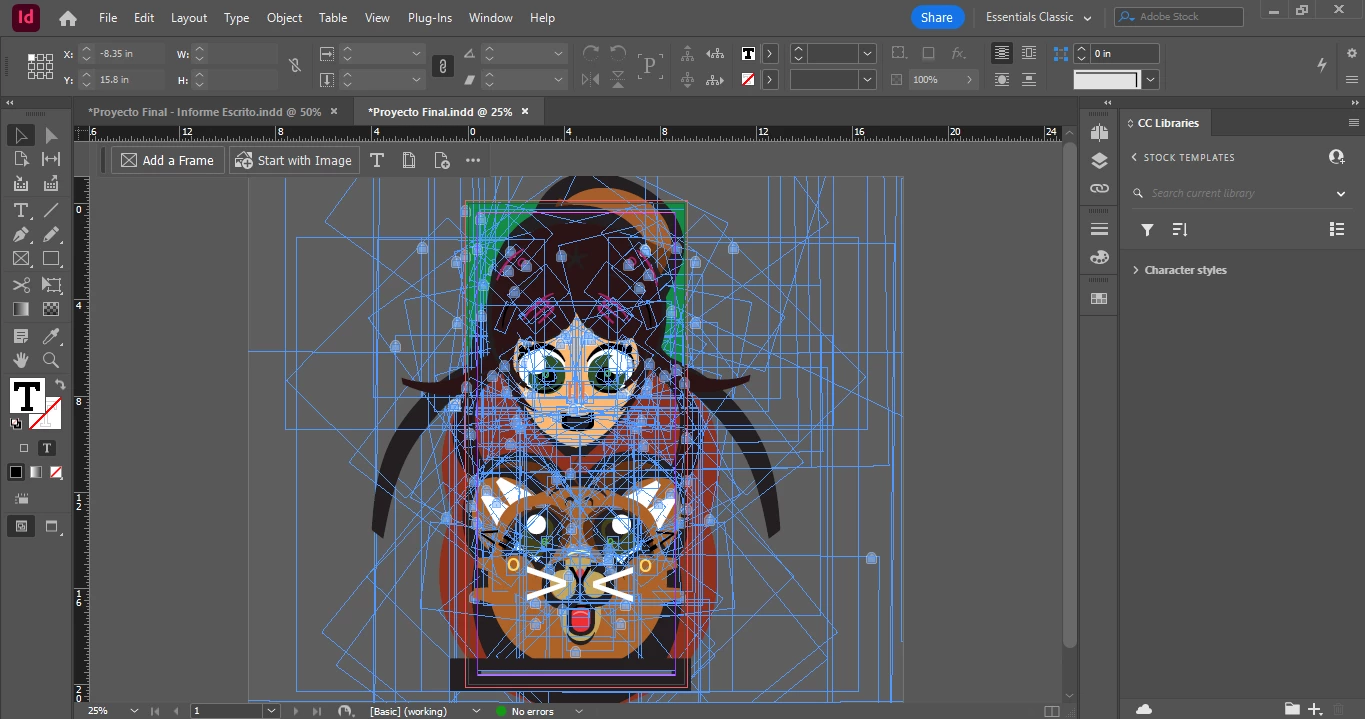This screenshot has width=1365, height=719.
Task: Switch to Proyecto Final - Informe Escrito tab
Action: pos(204,112)
